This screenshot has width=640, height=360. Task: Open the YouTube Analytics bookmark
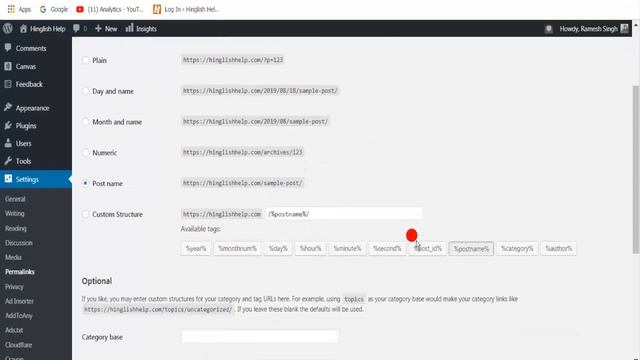[x=110, y=9]
